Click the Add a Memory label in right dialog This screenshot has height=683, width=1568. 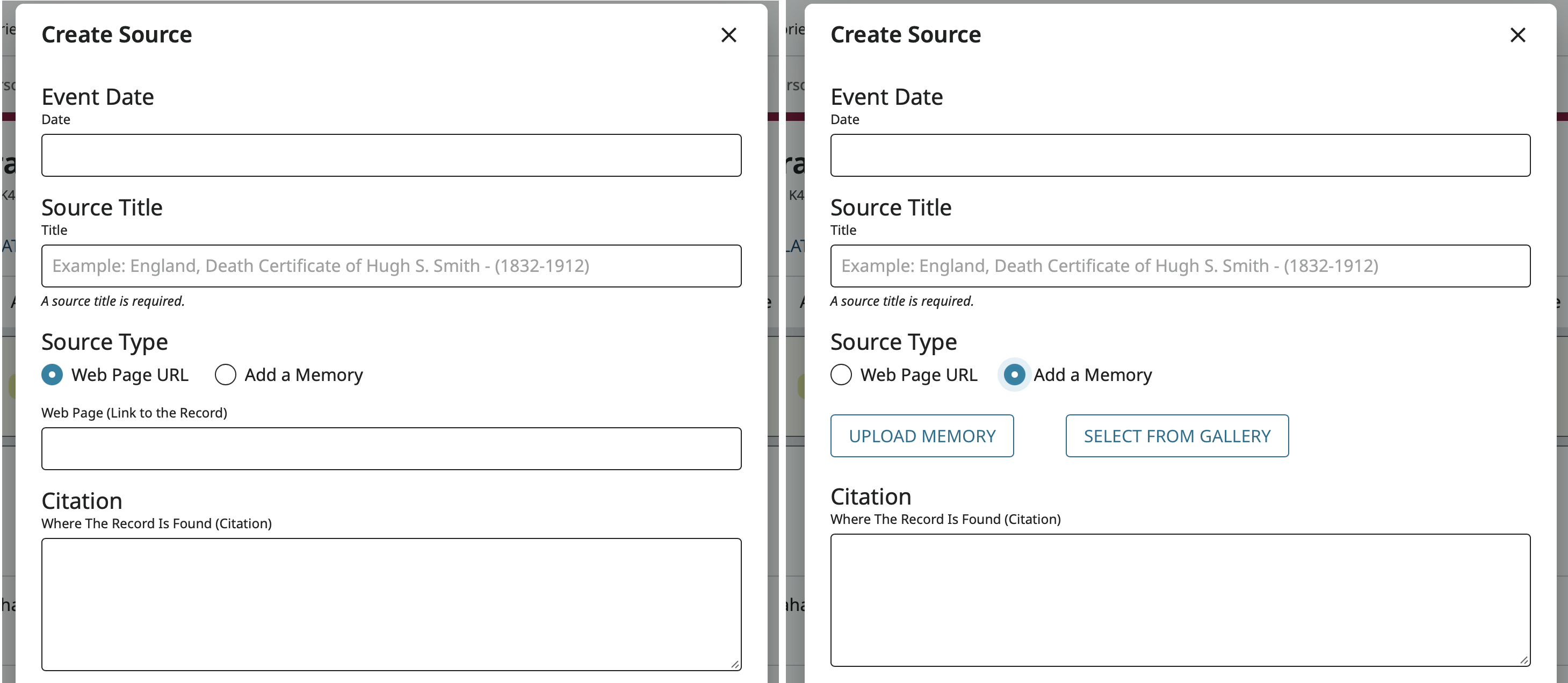click(x=1093, y=375)
